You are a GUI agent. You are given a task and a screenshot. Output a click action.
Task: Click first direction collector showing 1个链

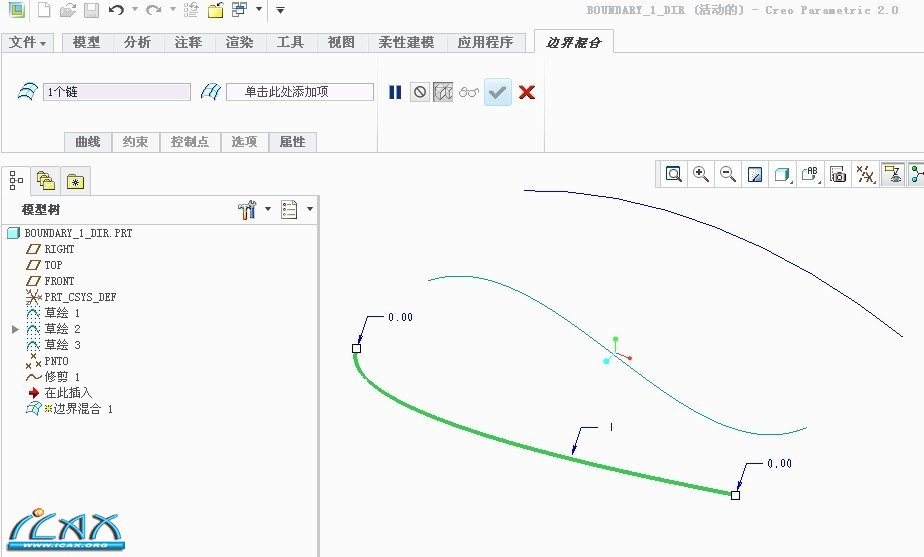(117, 92)
